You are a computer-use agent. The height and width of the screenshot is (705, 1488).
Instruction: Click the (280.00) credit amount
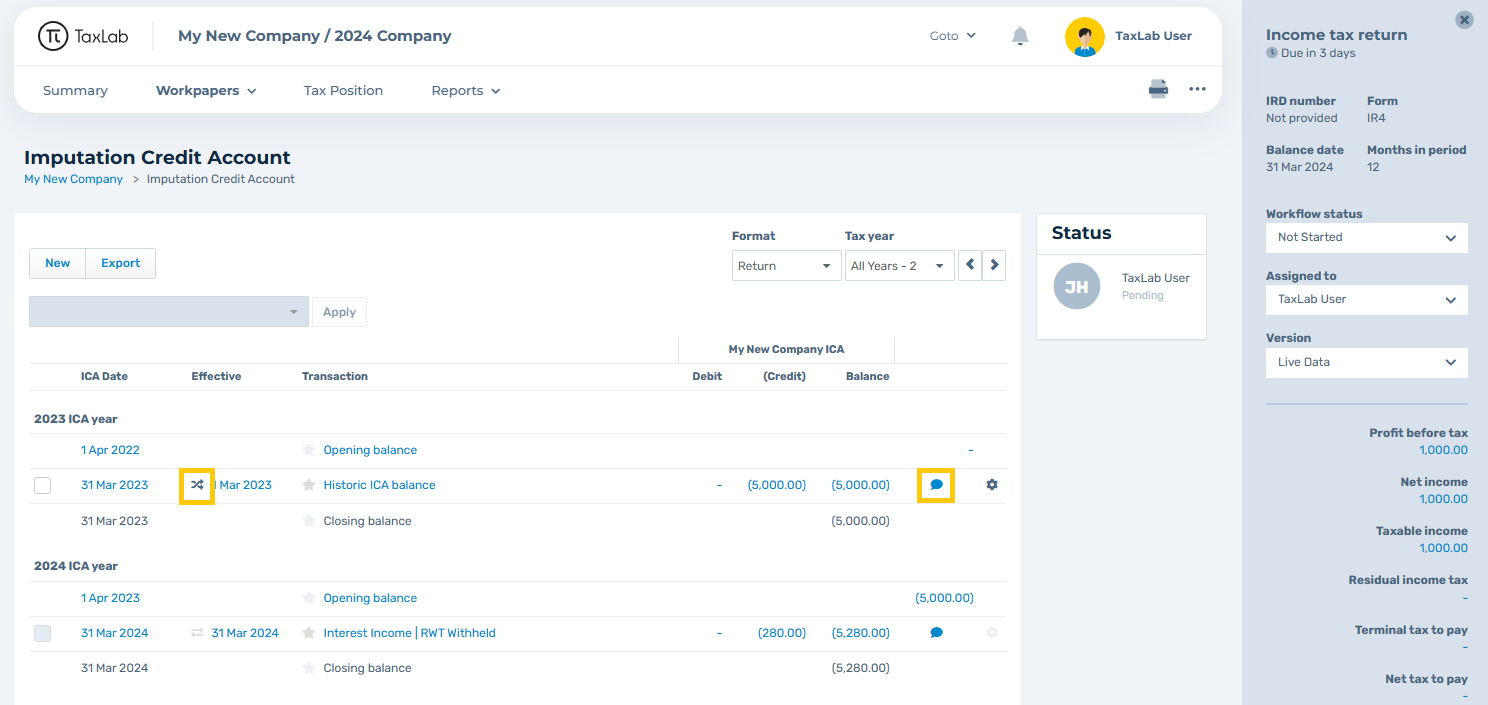[x=782, y=633]
